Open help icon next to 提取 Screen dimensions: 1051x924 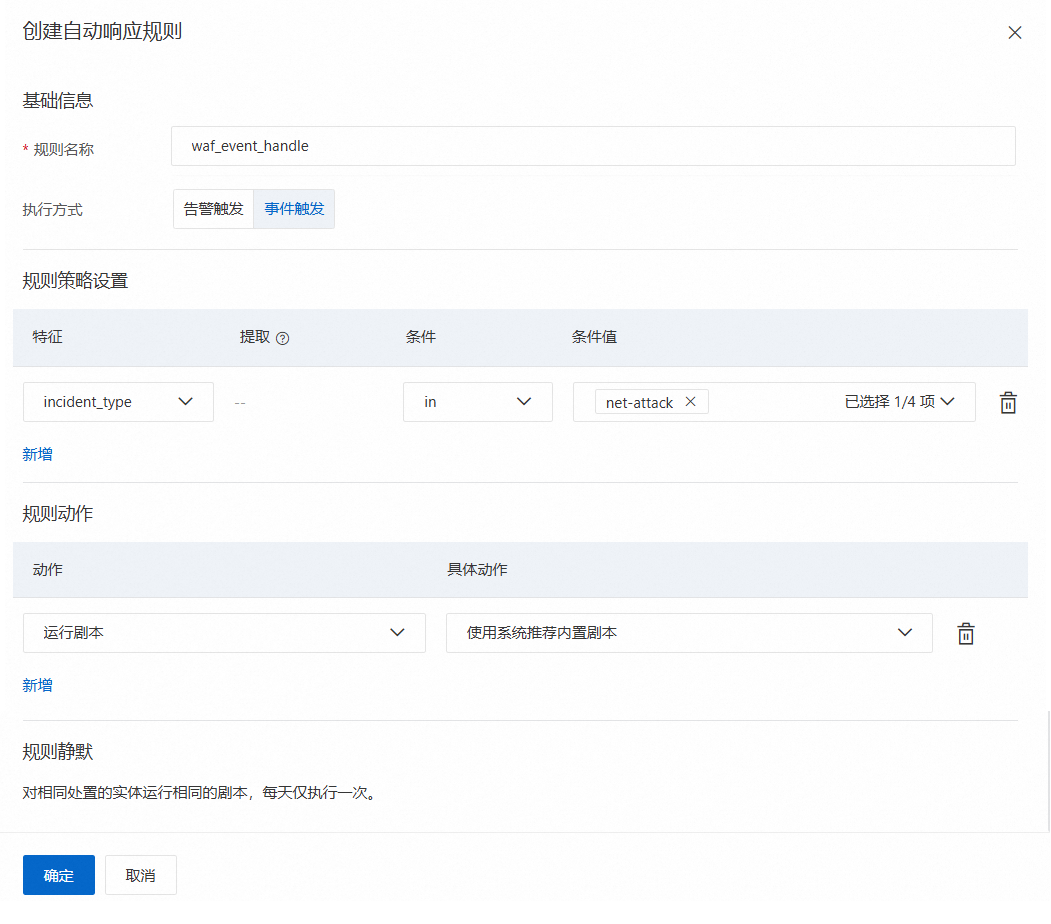coord(283,338)
